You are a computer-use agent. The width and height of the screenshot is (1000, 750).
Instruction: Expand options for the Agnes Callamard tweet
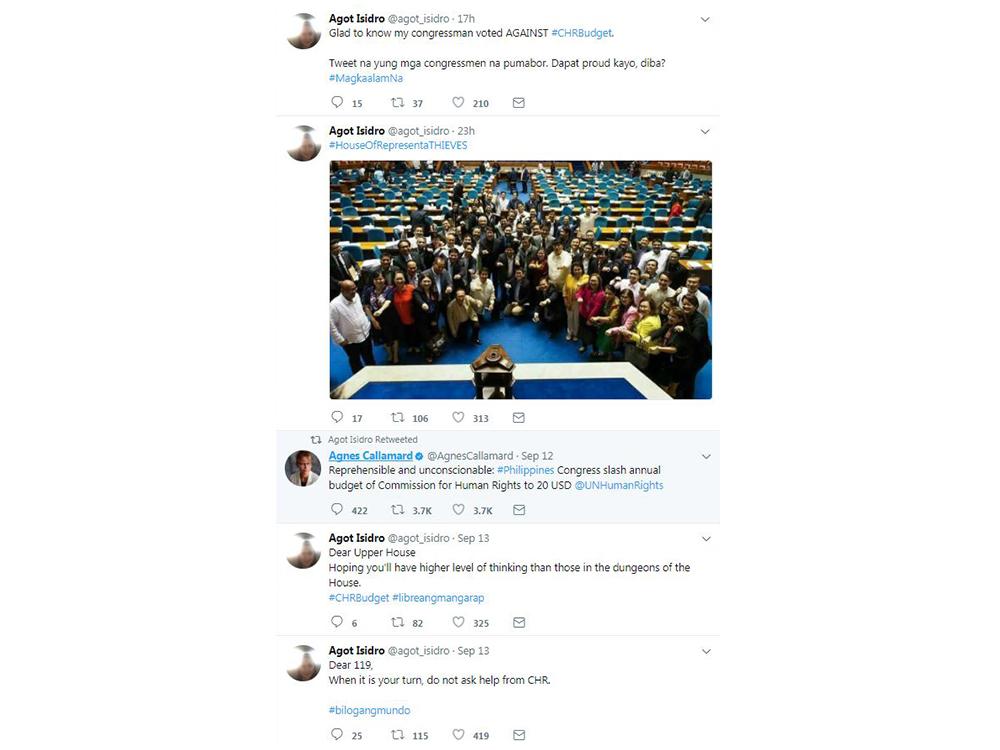(706, 457)
